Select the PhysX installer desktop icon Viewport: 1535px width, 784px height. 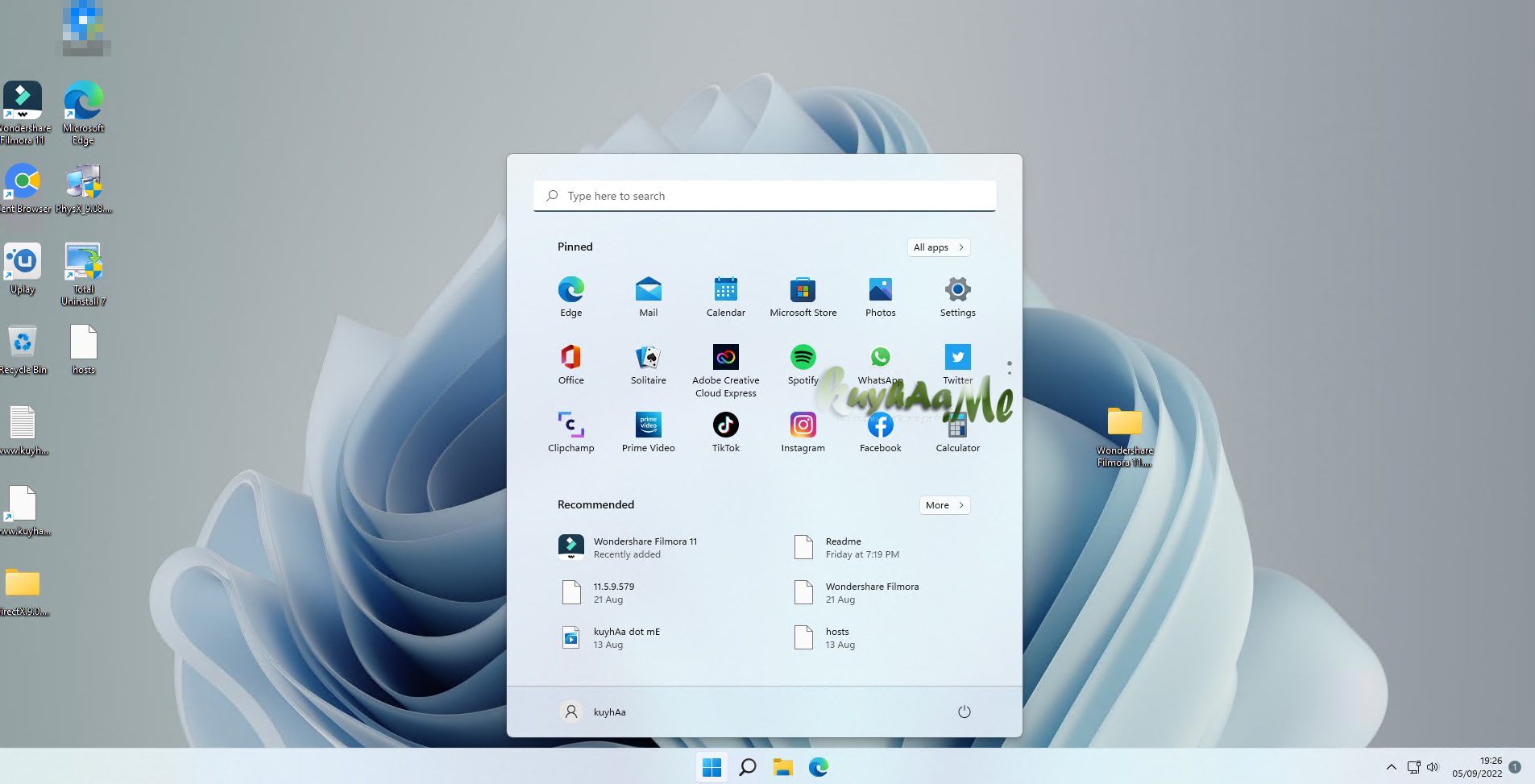(x=83, y=189)
